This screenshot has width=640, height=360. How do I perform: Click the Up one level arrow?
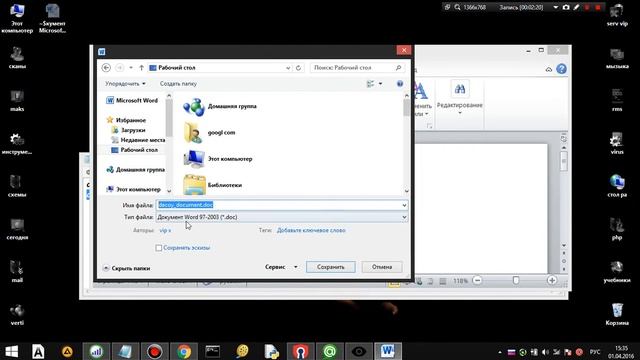point(141,68)
